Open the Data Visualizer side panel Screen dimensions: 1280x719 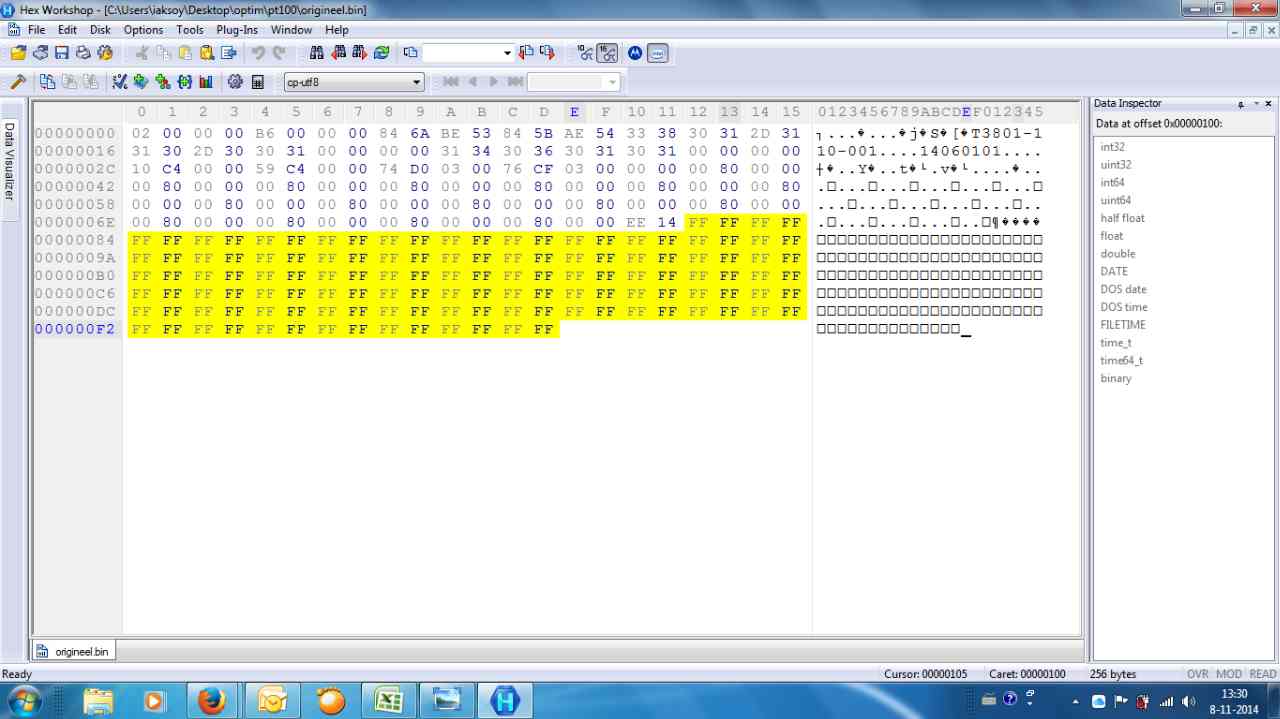(x=10, y=160)
